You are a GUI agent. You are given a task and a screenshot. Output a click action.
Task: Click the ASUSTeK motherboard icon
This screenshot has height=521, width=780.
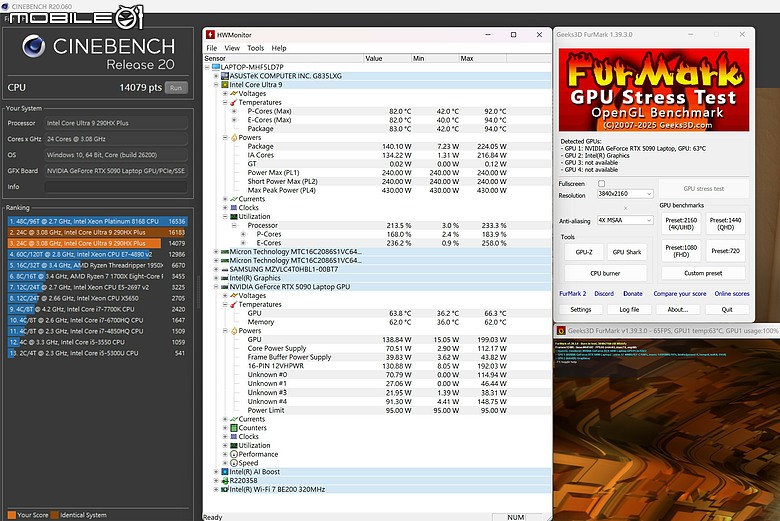click(x=225, y=76)
